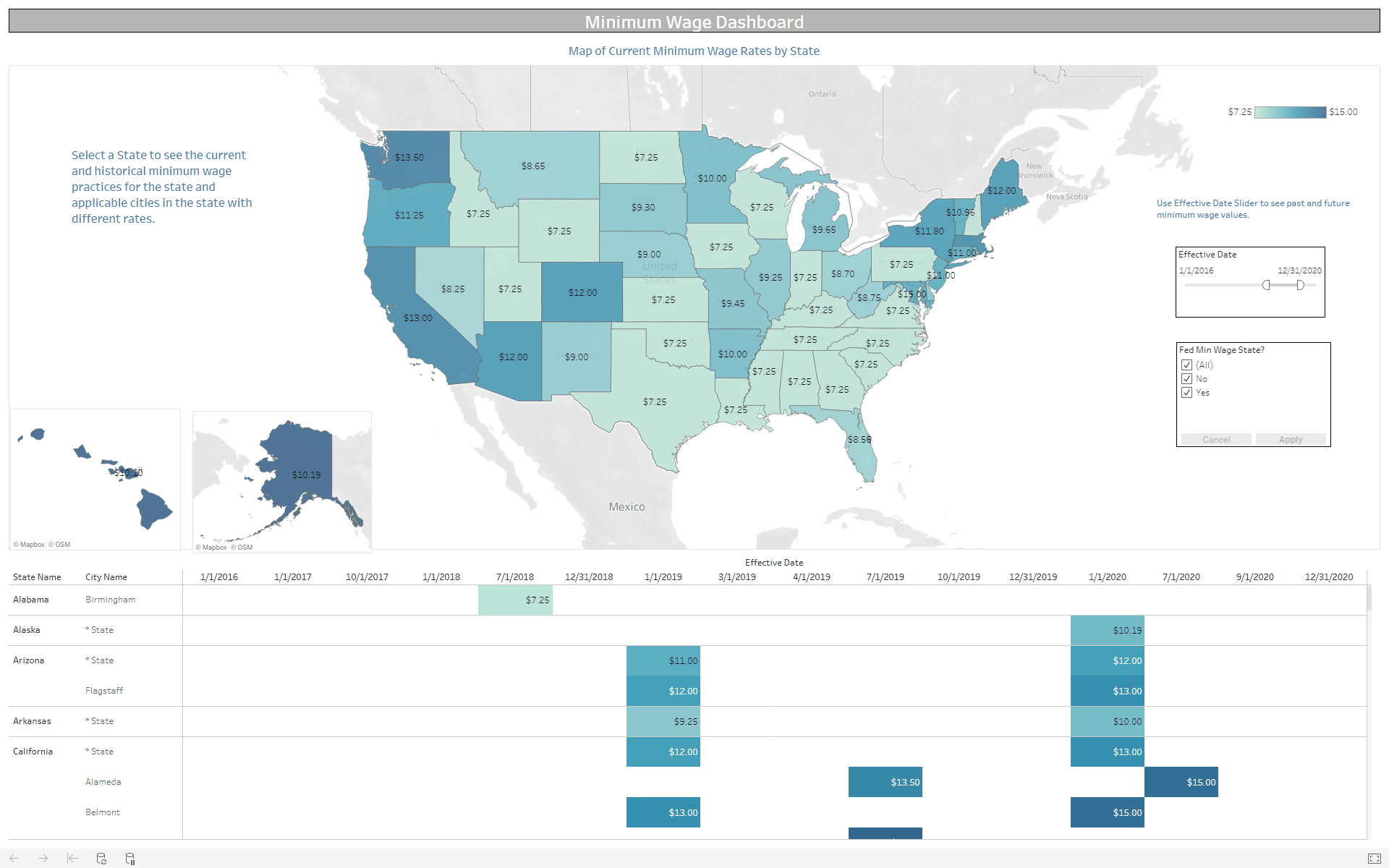The width and height of the screenshot is (1389, 868).
Task: Select Montana labeled $8.65
Action: point(533,166)
